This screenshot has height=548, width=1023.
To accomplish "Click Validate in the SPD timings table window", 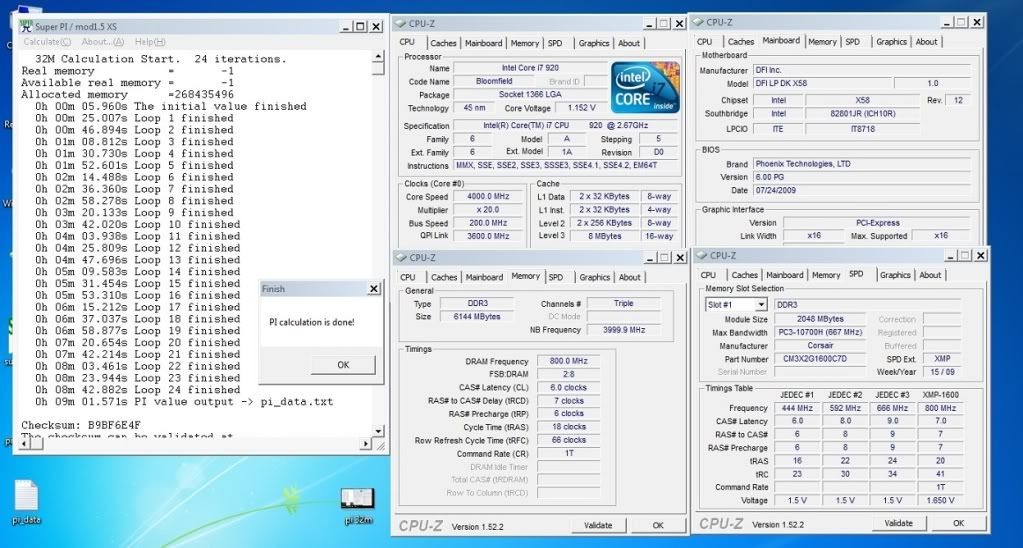I will coord(898,523).
